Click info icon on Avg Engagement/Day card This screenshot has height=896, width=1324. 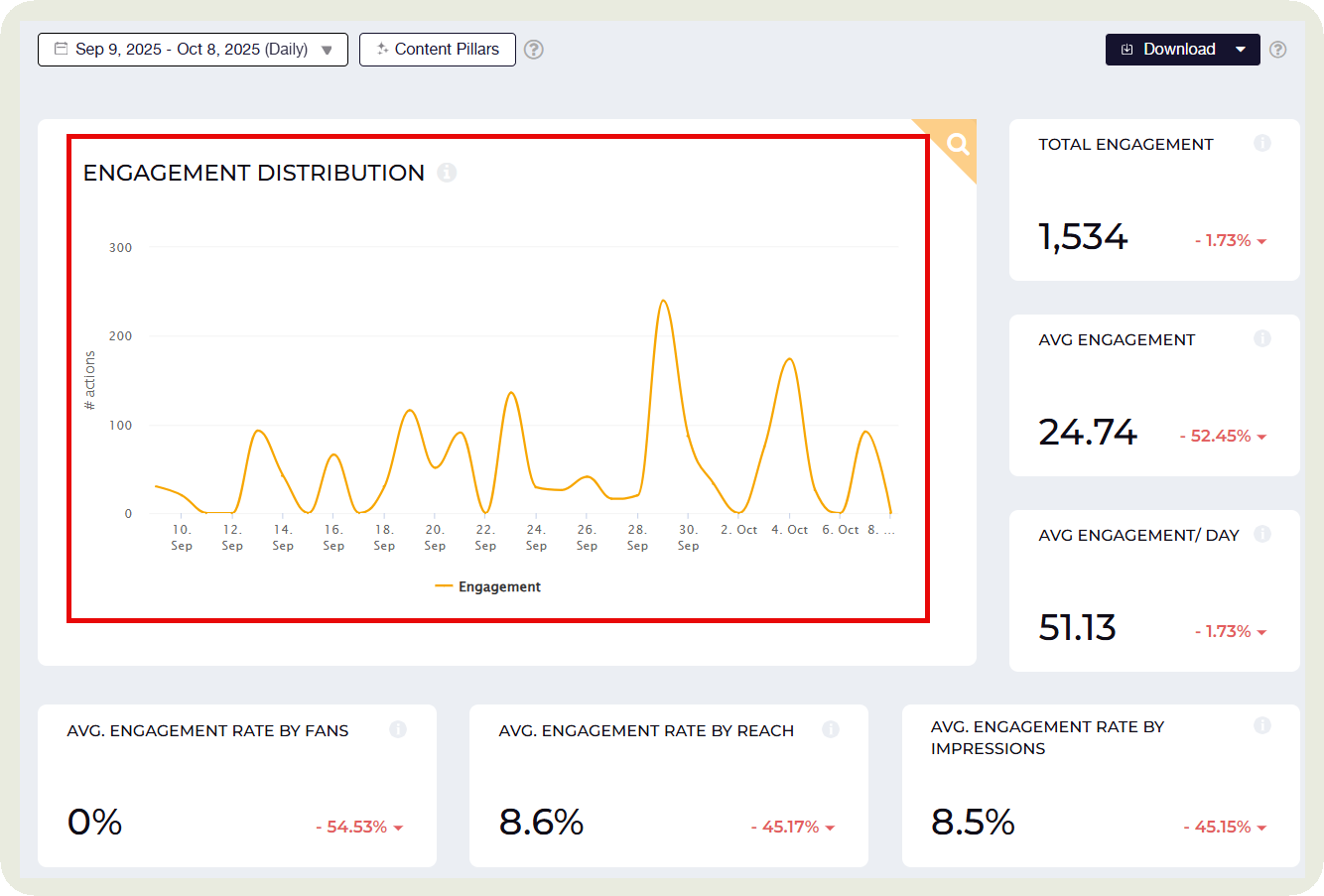[x=1261, y=535]
